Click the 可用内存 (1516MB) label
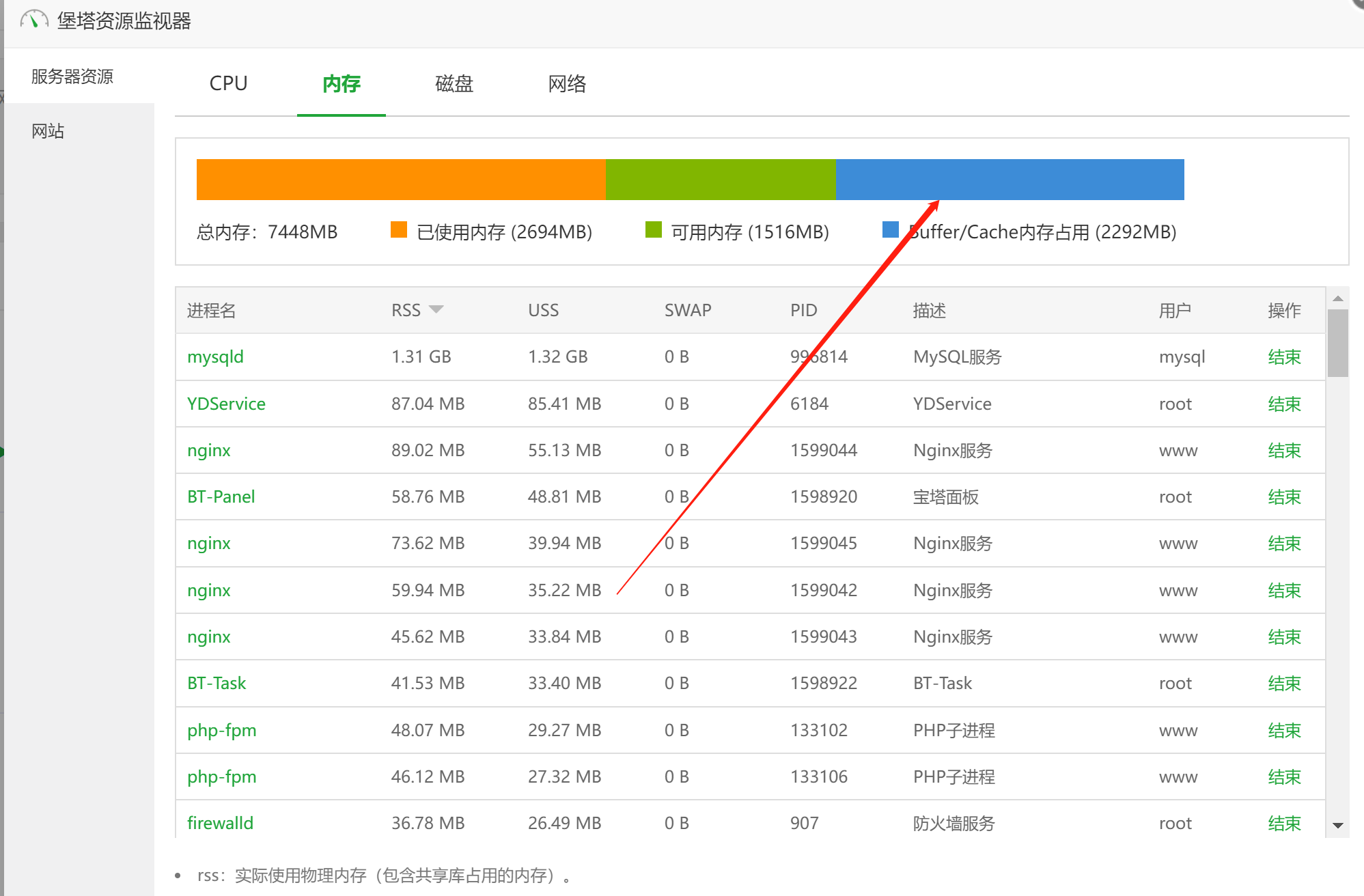The height and width of the screenshot is (896, 1364). click(x=750, y=232)
